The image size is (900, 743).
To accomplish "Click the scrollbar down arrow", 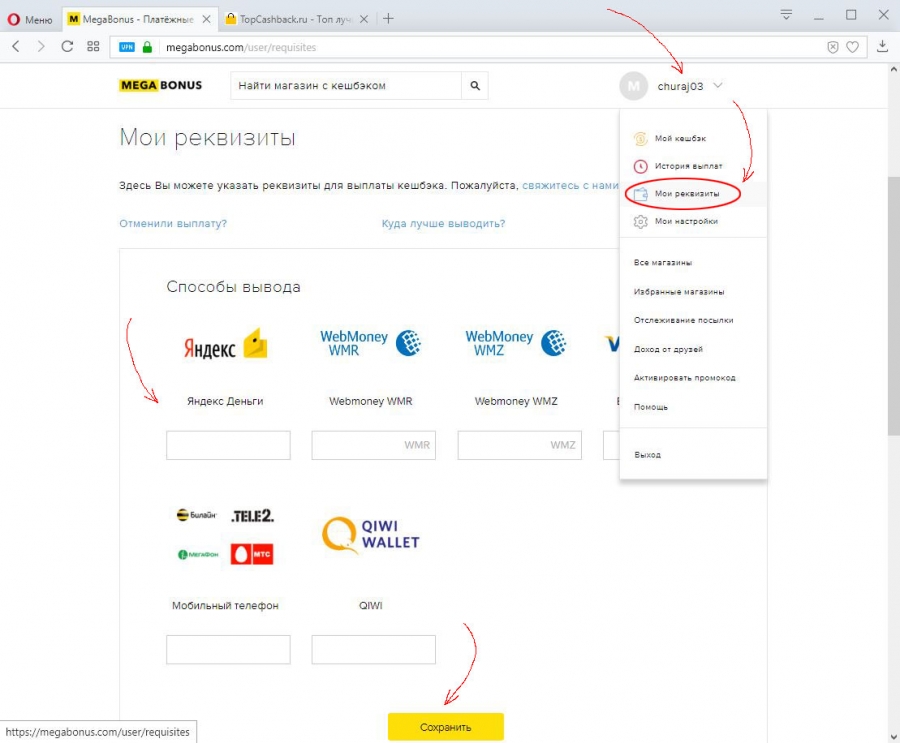I will (x=894, y=737).
